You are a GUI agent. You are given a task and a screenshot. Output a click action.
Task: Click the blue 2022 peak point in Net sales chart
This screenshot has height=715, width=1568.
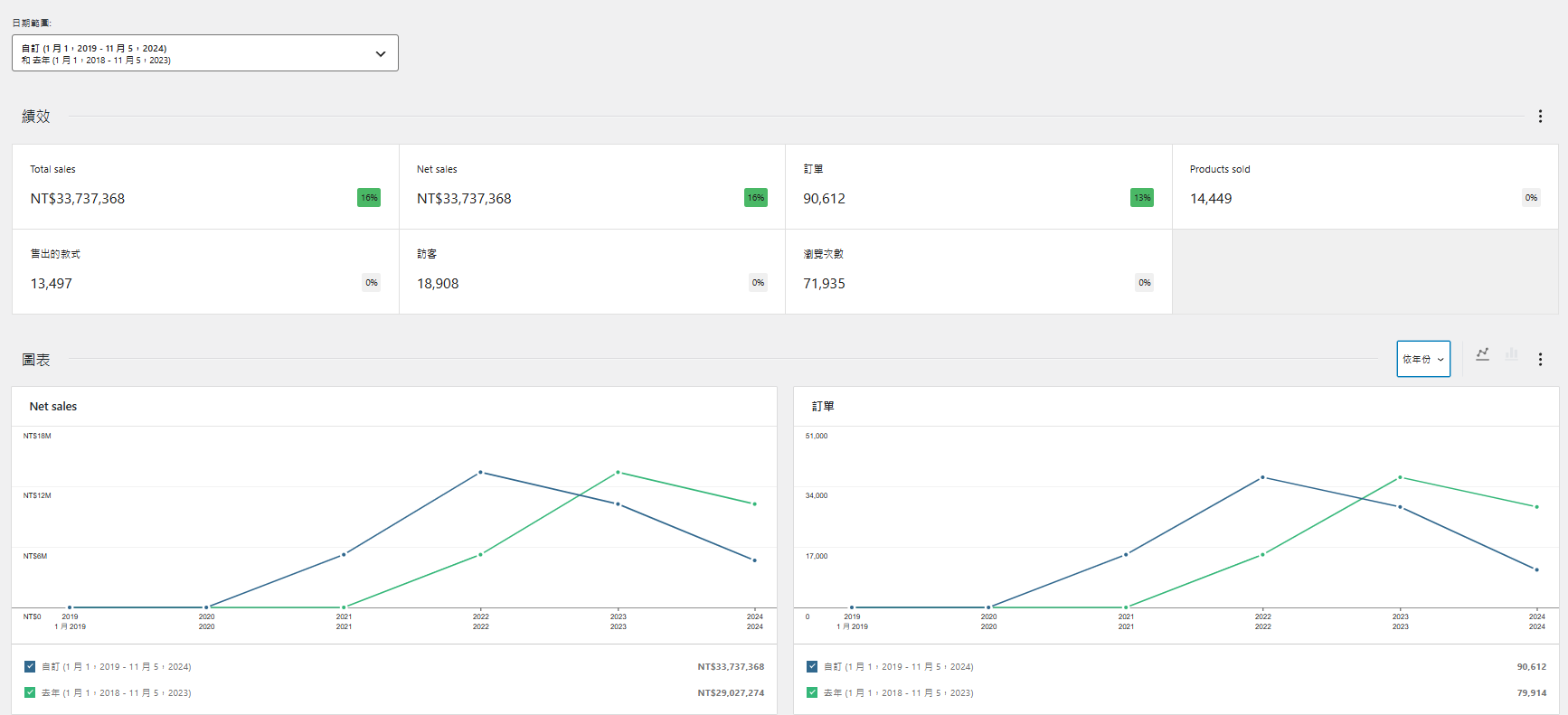[x=480, y=472]
